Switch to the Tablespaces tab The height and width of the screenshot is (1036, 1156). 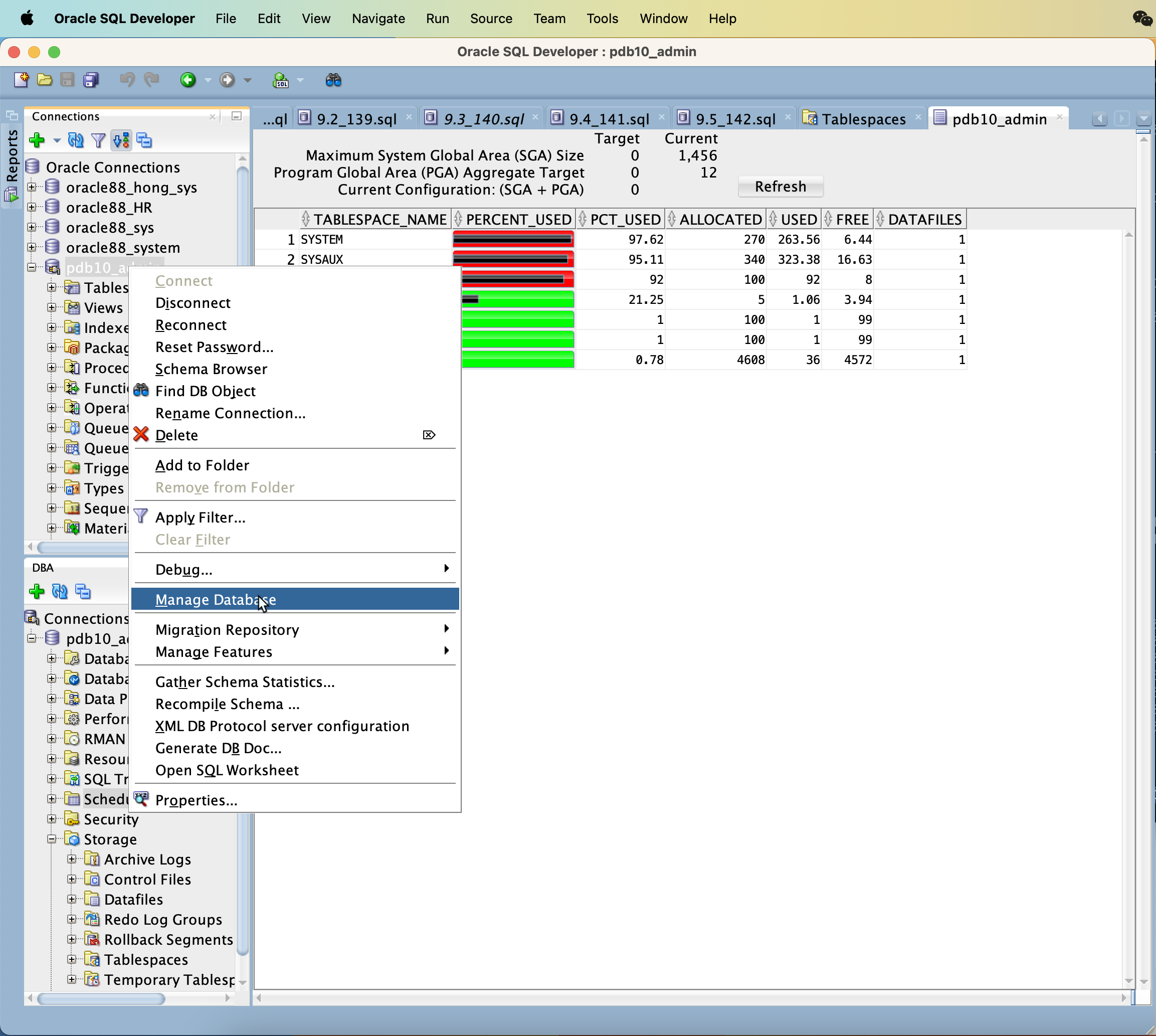(x=863, y=119)
